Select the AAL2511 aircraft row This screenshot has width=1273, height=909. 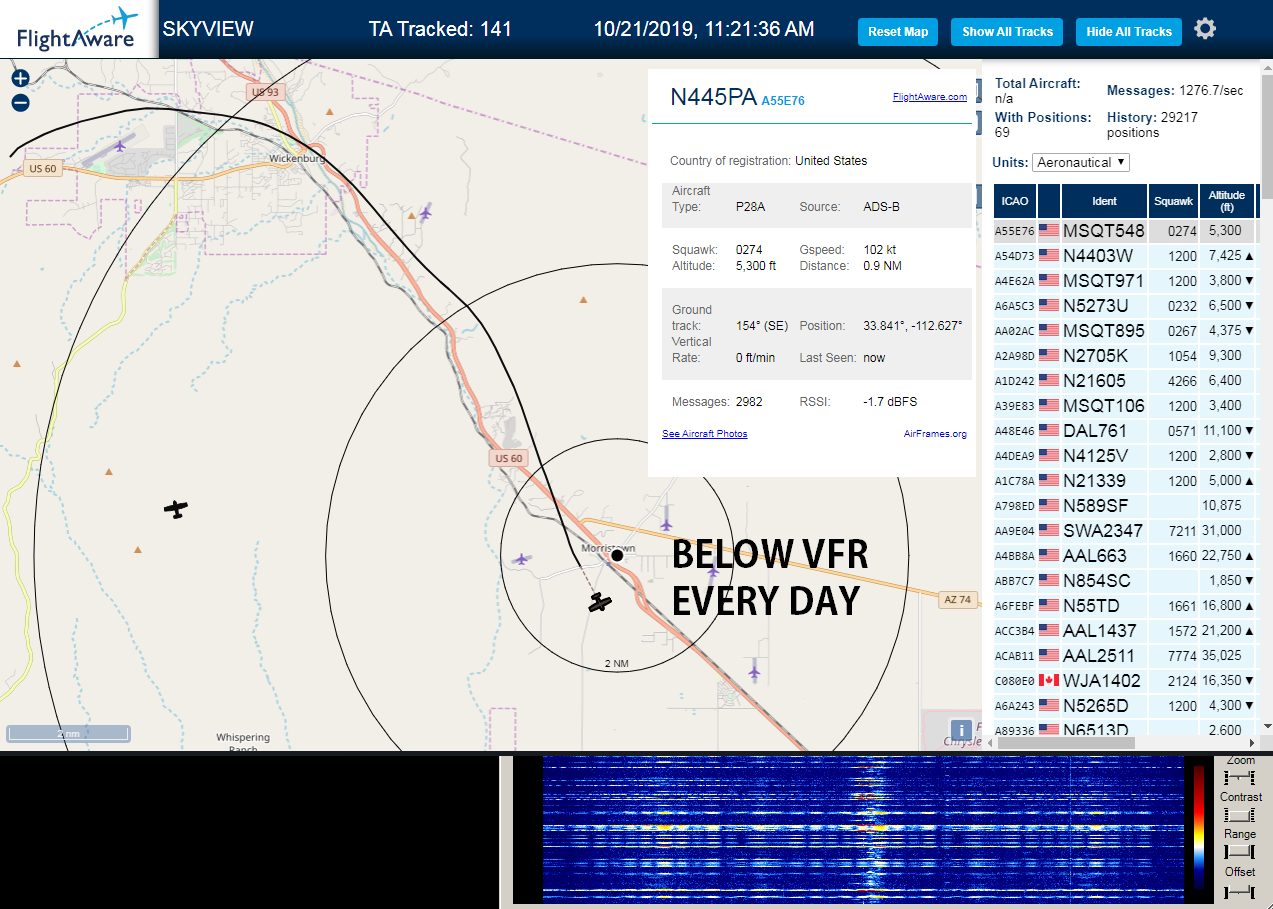pyautogui.click(x=1125, y=656)
